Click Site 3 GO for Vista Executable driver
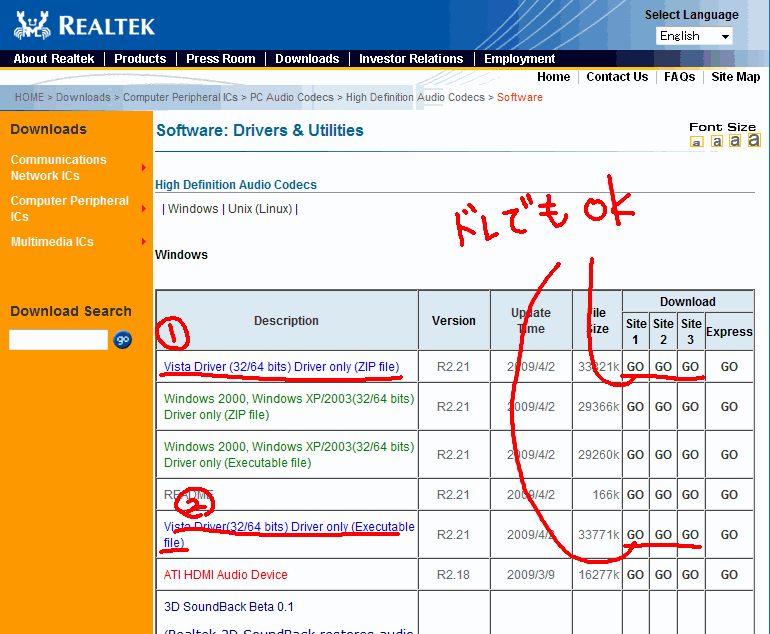This screenshot has height=634, width=770. click(x=690, y=534)
